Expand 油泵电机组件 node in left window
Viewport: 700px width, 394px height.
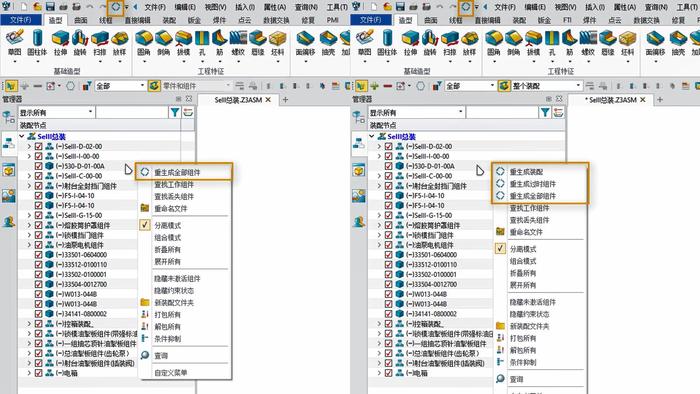point(29,245)
